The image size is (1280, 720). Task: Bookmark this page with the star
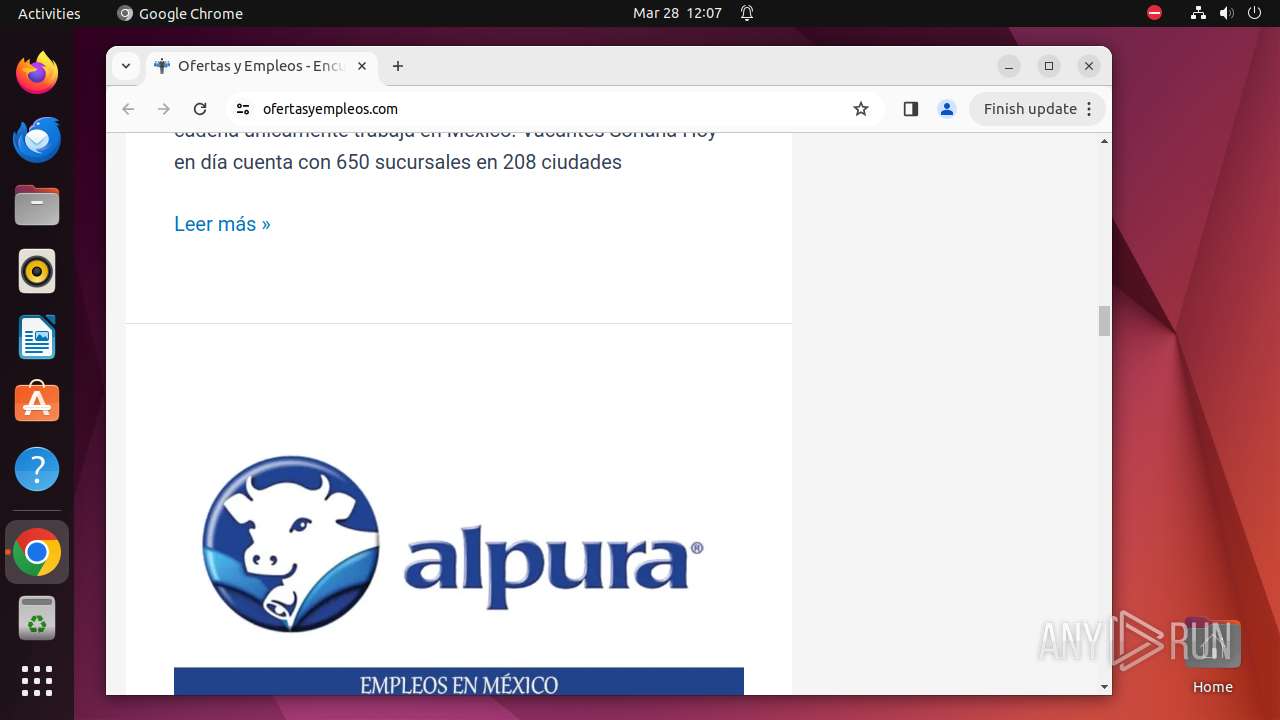(861, 109)
